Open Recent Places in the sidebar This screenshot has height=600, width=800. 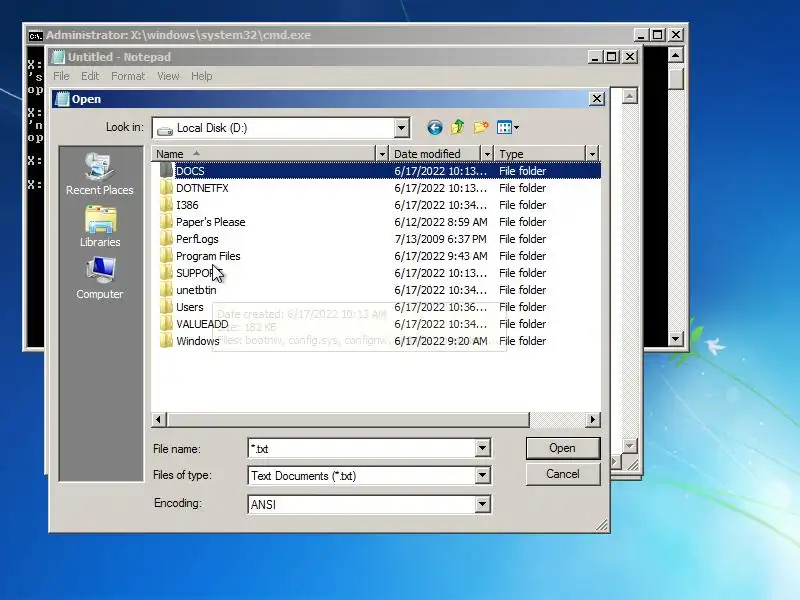click(99, 174)
